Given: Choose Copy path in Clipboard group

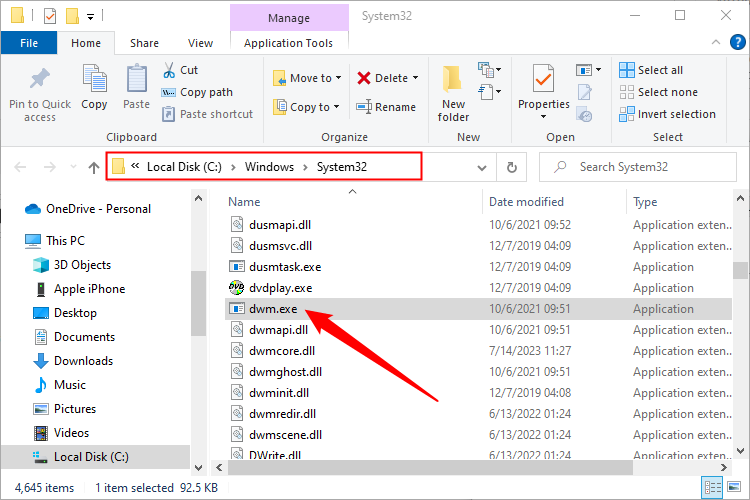Looking at the screenshot, I should click(197, 92).
